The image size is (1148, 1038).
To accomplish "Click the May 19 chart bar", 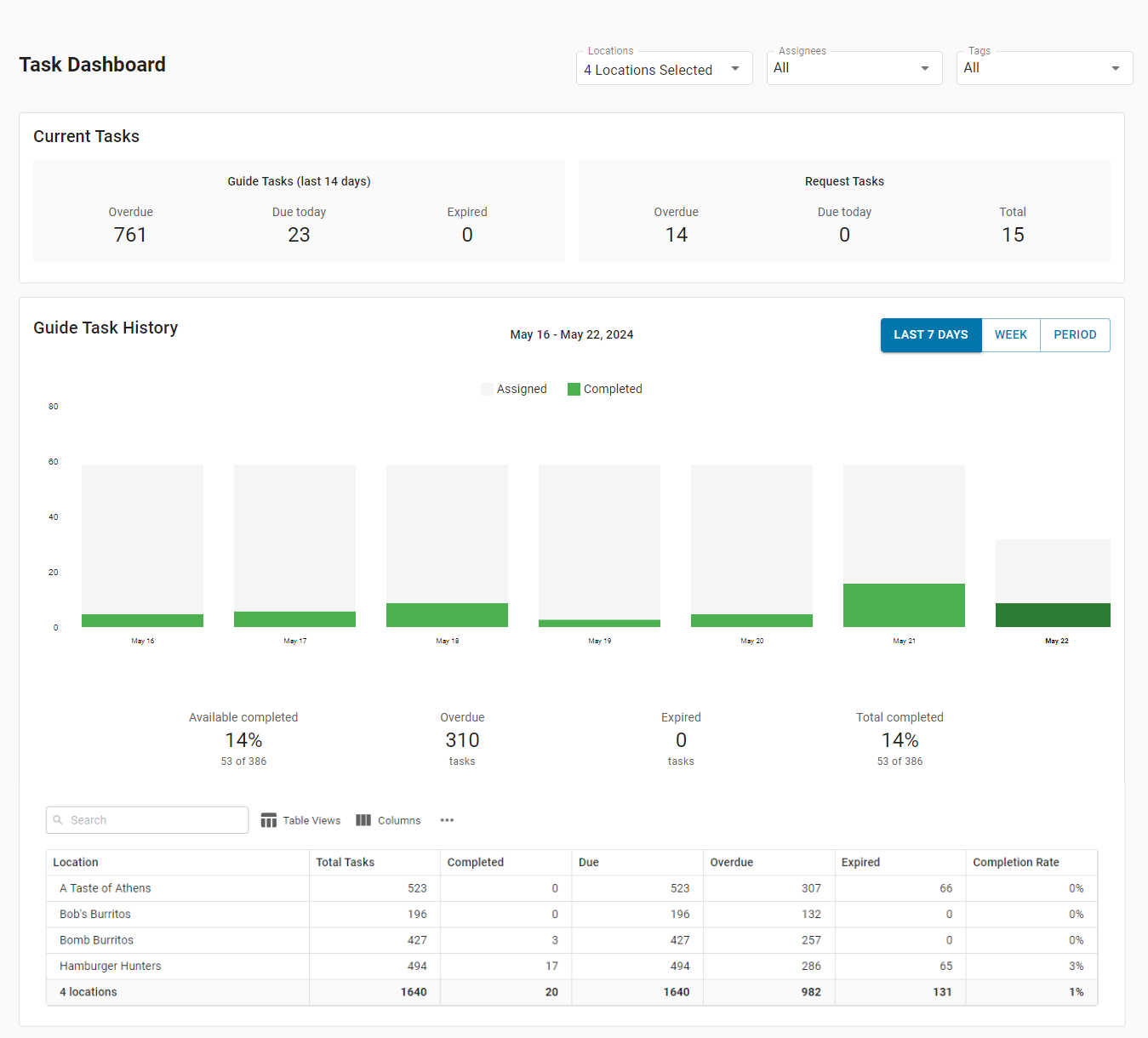I will tap(599, 546).
